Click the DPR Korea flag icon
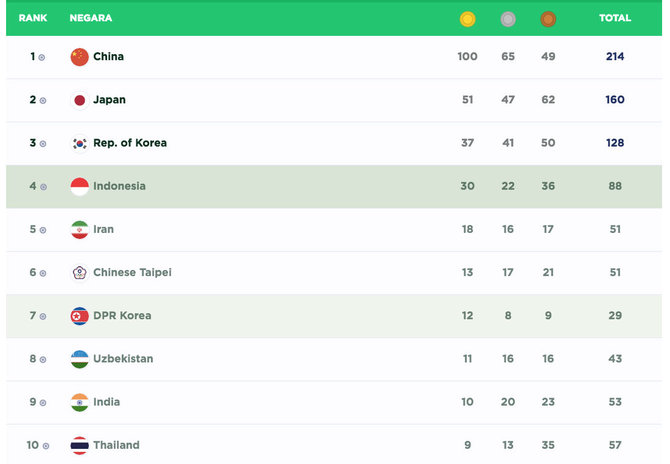Viewport: 670px width, 464px height. click(80, 316)
